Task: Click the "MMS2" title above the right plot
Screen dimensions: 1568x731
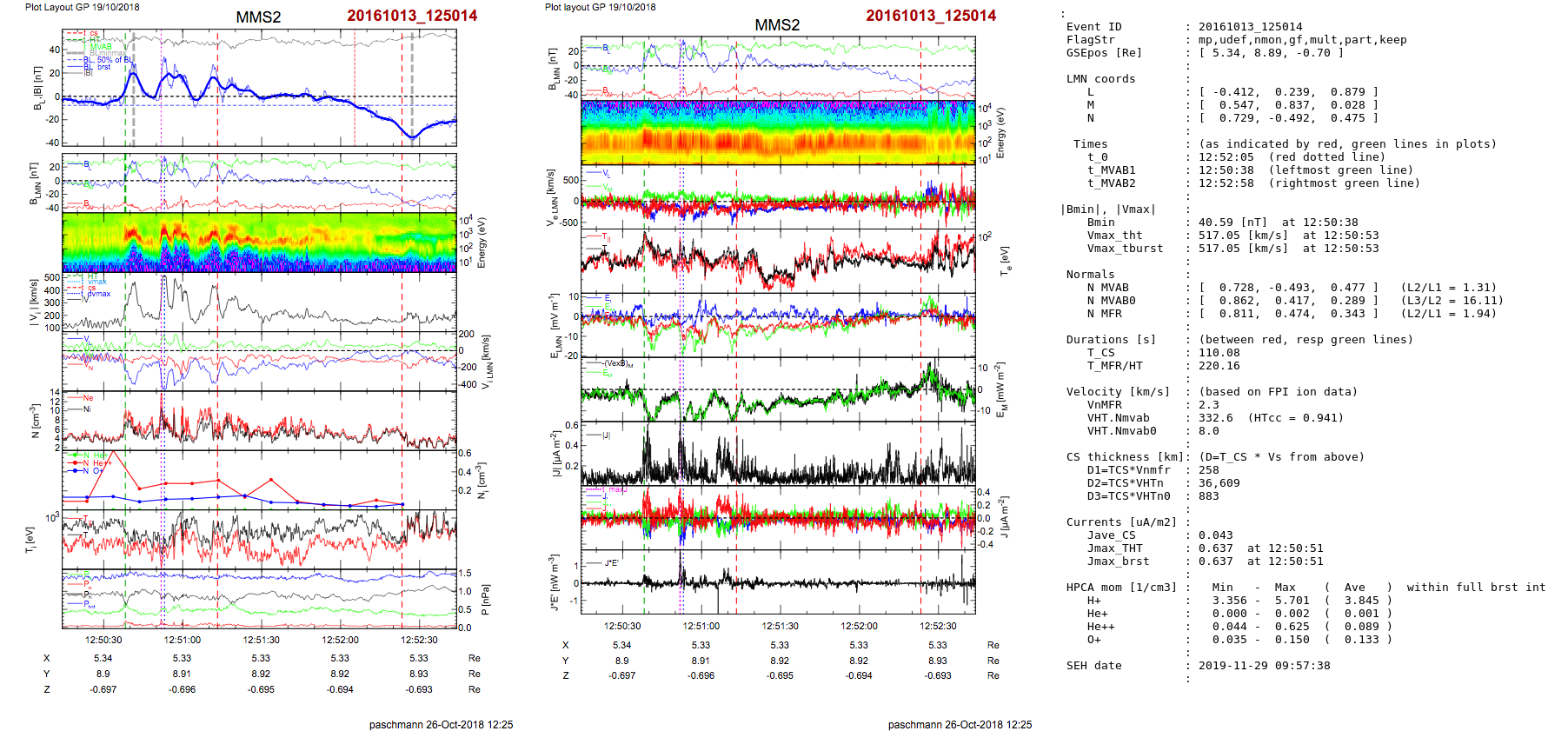Action: (x=777, y=25)
